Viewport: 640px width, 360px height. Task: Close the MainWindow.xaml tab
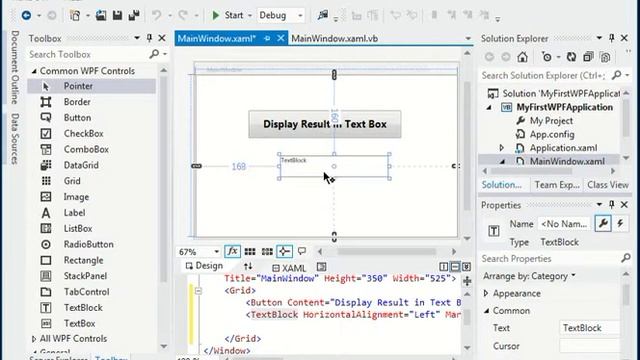(x=281, y=38)
